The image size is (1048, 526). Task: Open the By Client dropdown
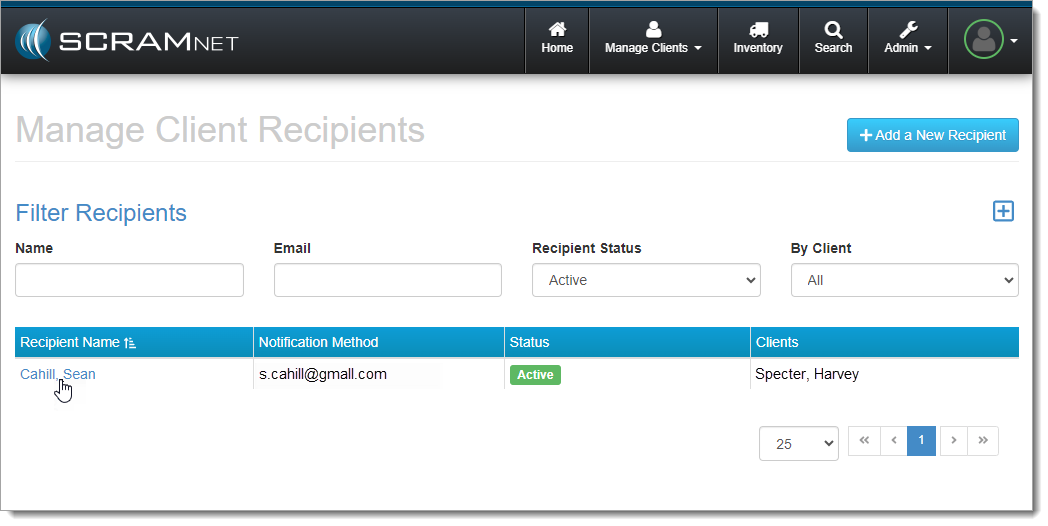click(x=904, y=280)
